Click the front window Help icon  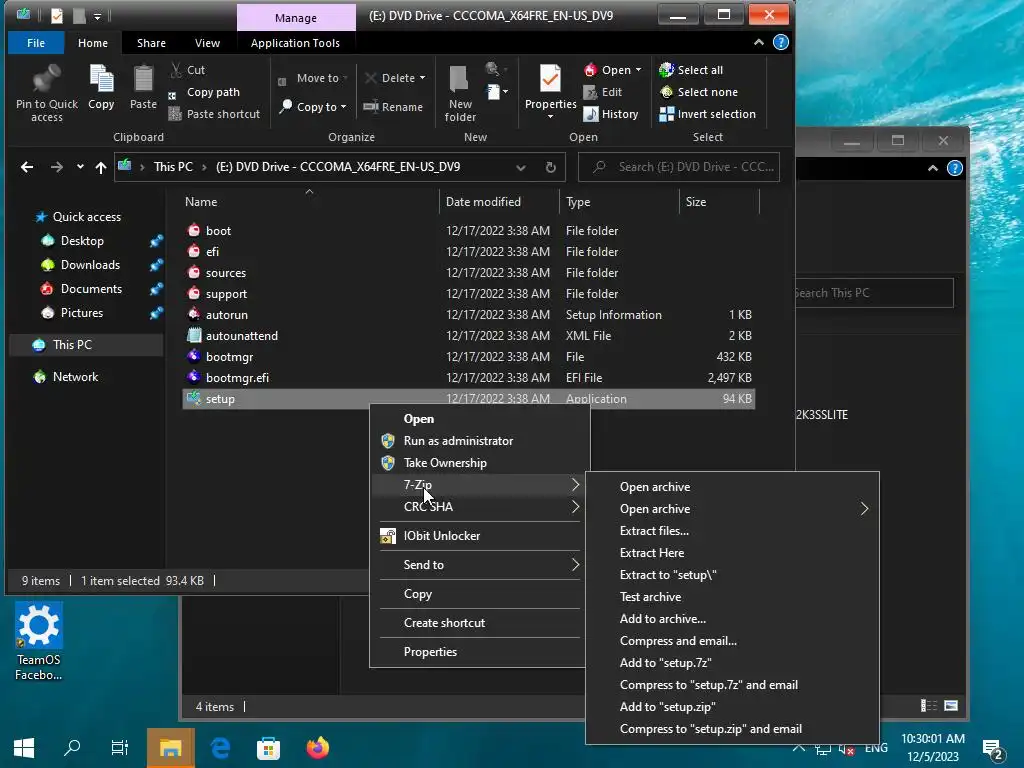coord(780,42)
